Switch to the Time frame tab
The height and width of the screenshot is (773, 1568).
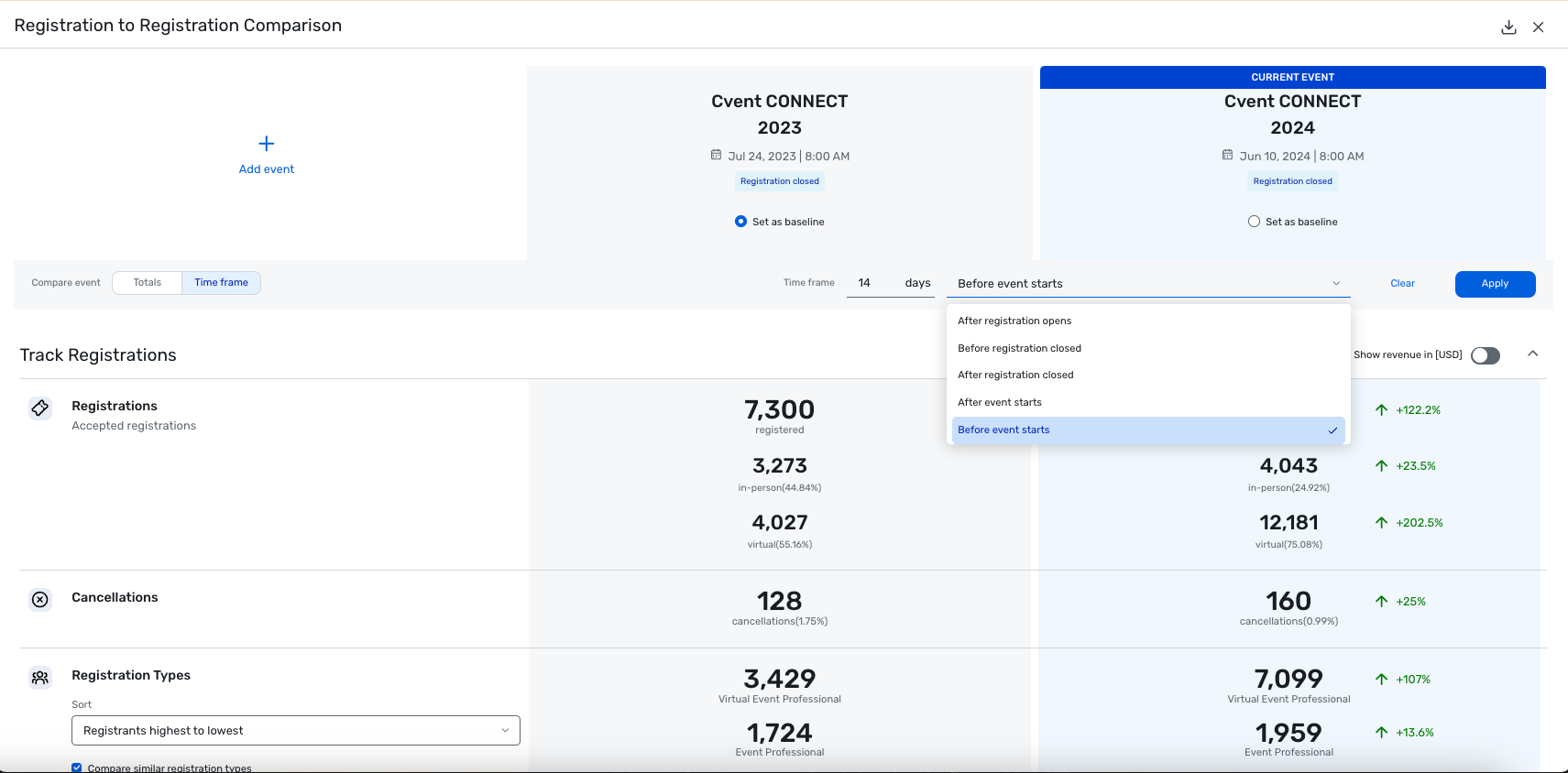(221, 283)
